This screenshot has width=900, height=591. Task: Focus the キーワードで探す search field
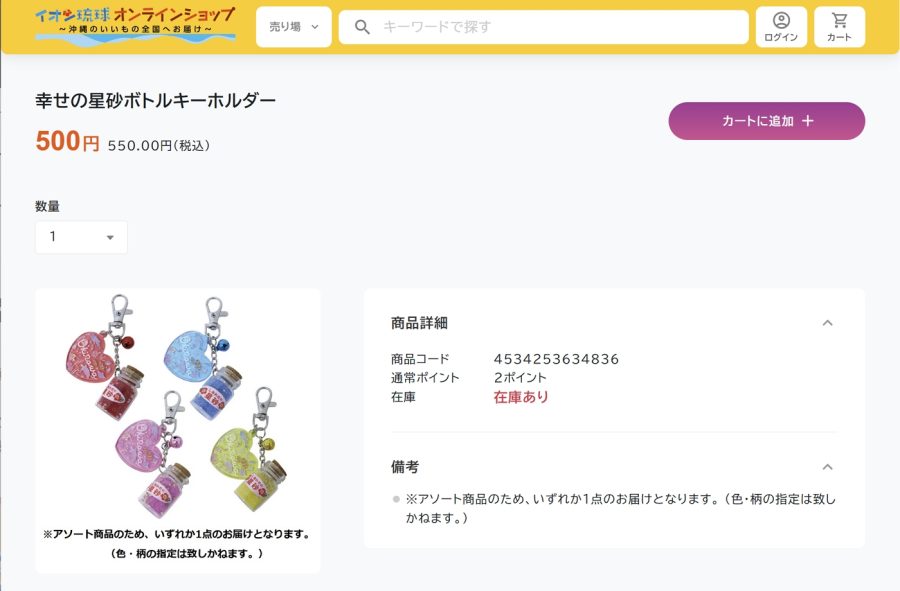point(560,27)
